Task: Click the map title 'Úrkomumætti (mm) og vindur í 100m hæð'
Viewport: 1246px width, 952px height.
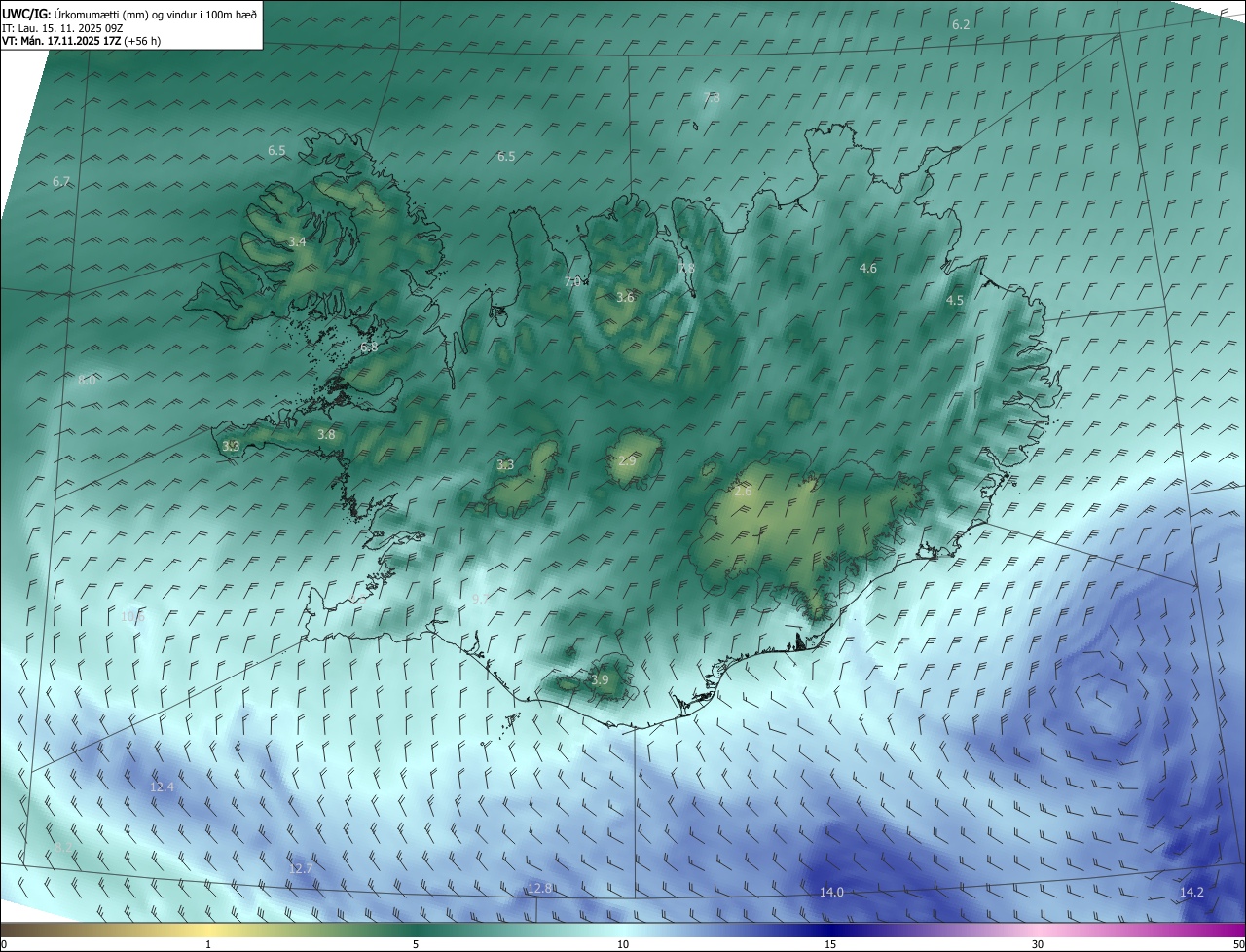Action: (156, 14)
